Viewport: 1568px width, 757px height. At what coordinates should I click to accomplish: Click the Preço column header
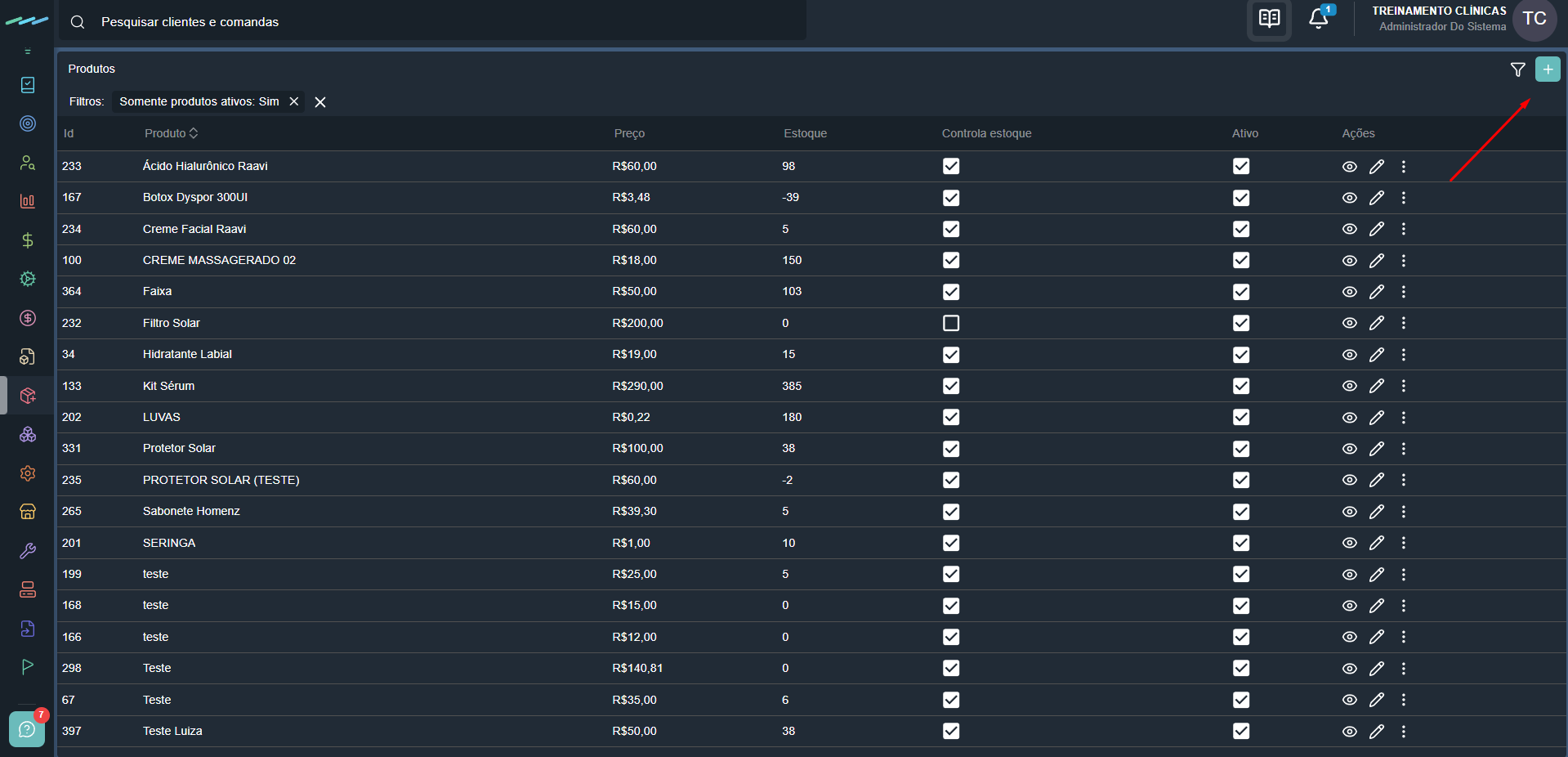pyautogui.click(x=629, y=133)
